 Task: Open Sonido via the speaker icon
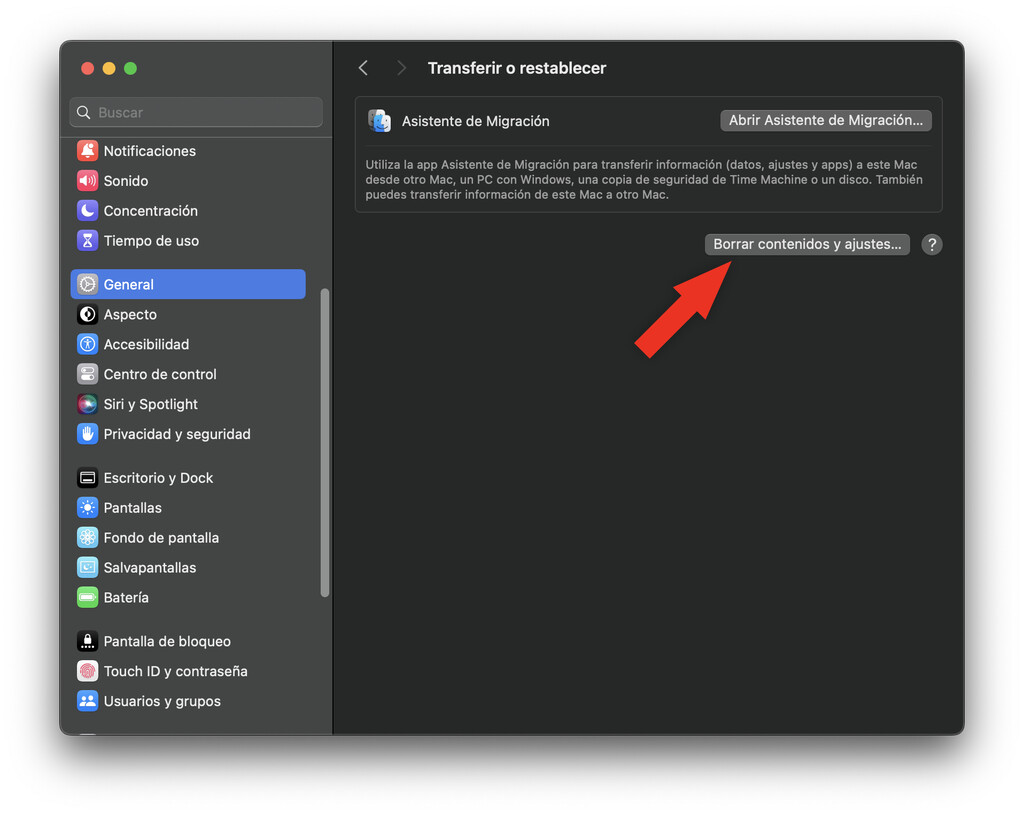(x=87, y=180)
